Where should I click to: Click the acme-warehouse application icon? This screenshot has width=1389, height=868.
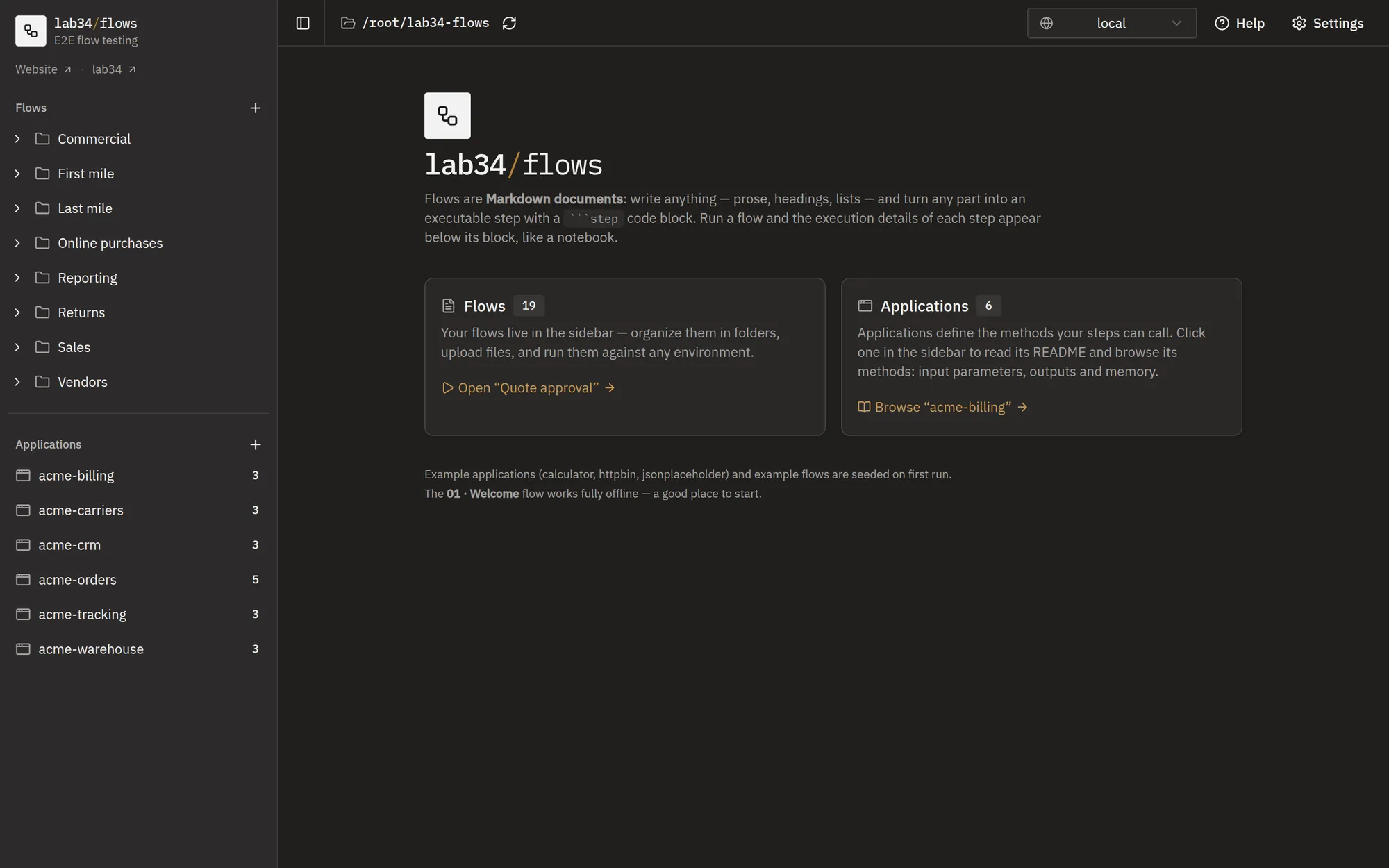coord(23,649)
